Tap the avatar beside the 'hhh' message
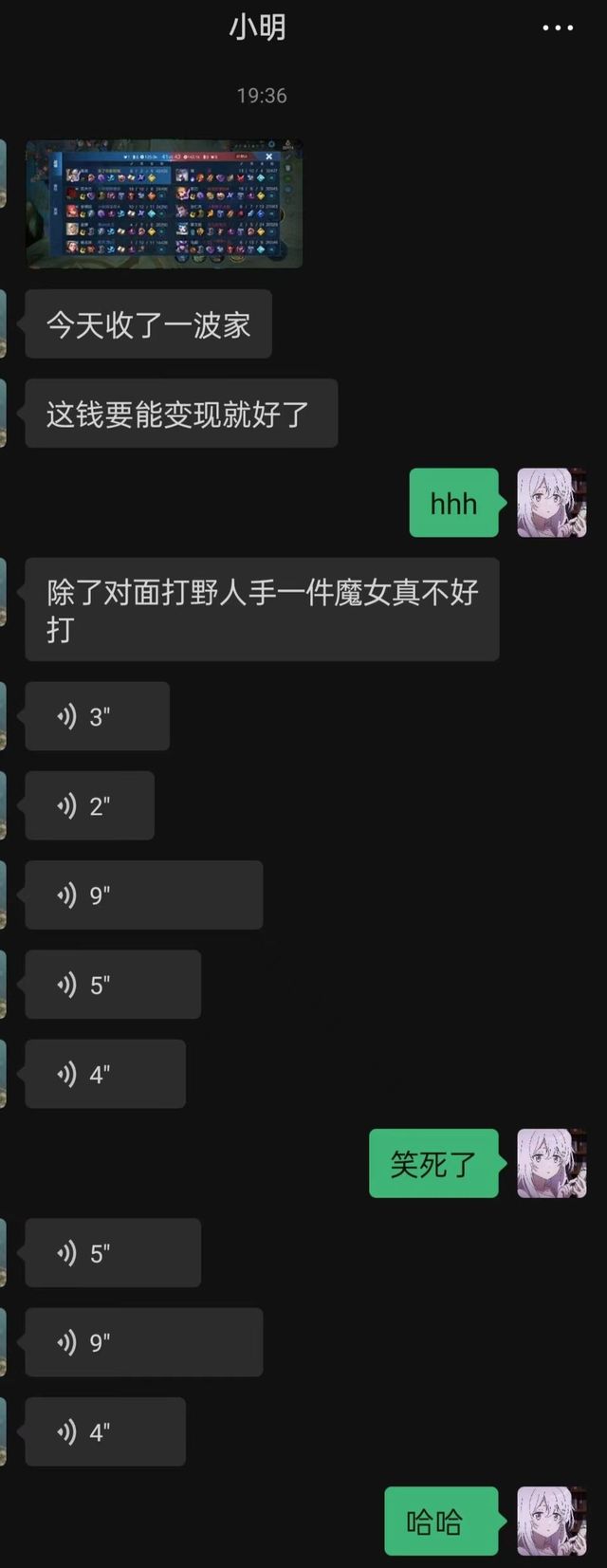607x1568 pixels. click(x=551, y=503)
